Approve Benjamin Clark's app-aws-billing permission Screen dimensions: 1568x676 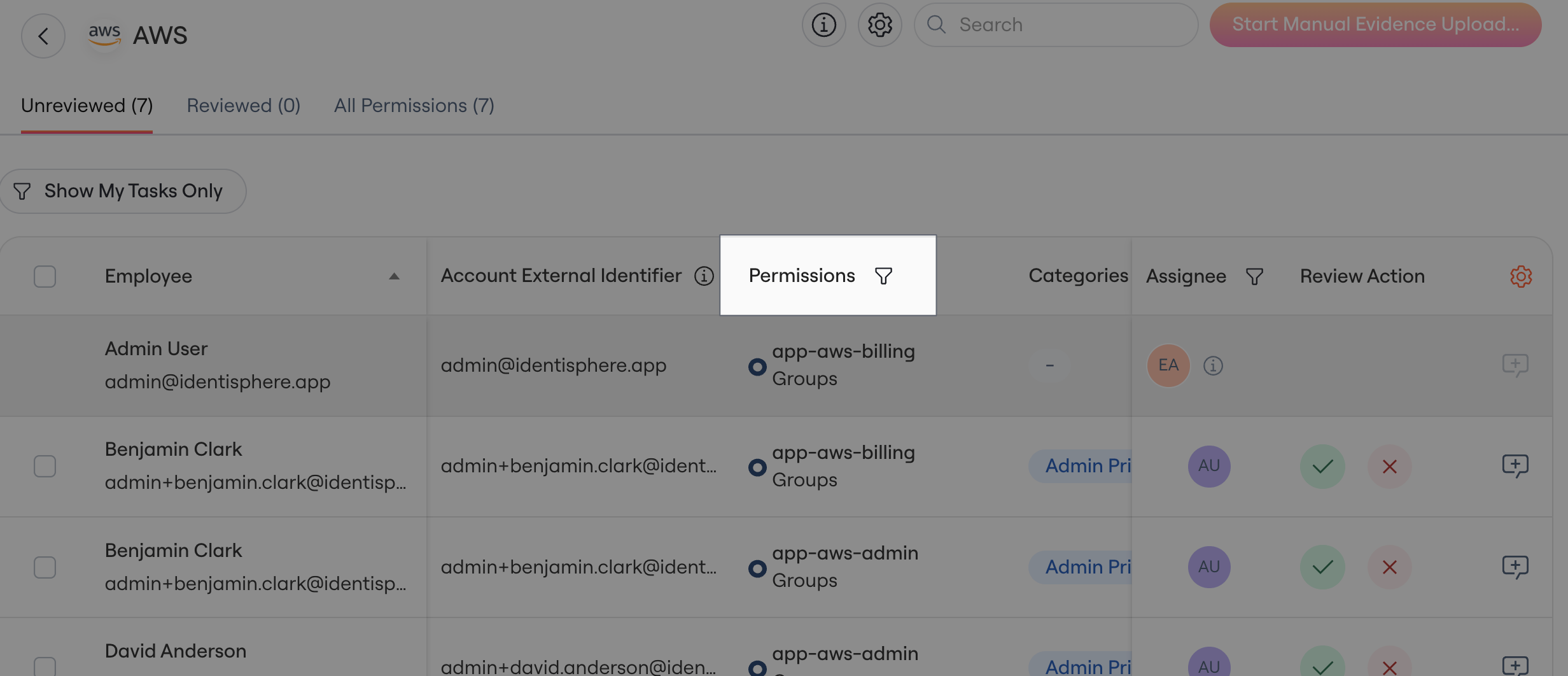point(1322,466)
